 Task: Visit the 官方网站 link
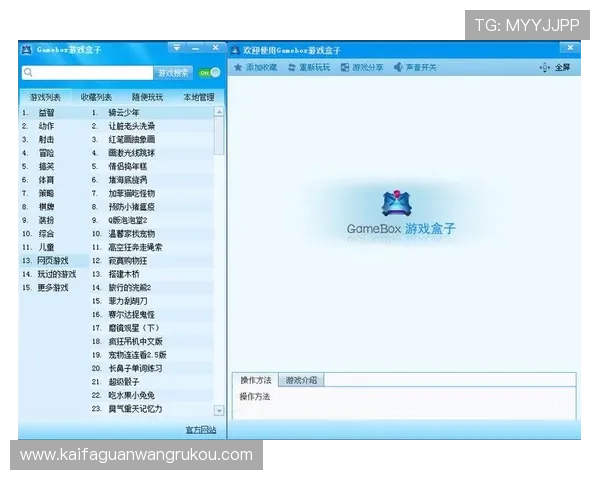(201, 430)
